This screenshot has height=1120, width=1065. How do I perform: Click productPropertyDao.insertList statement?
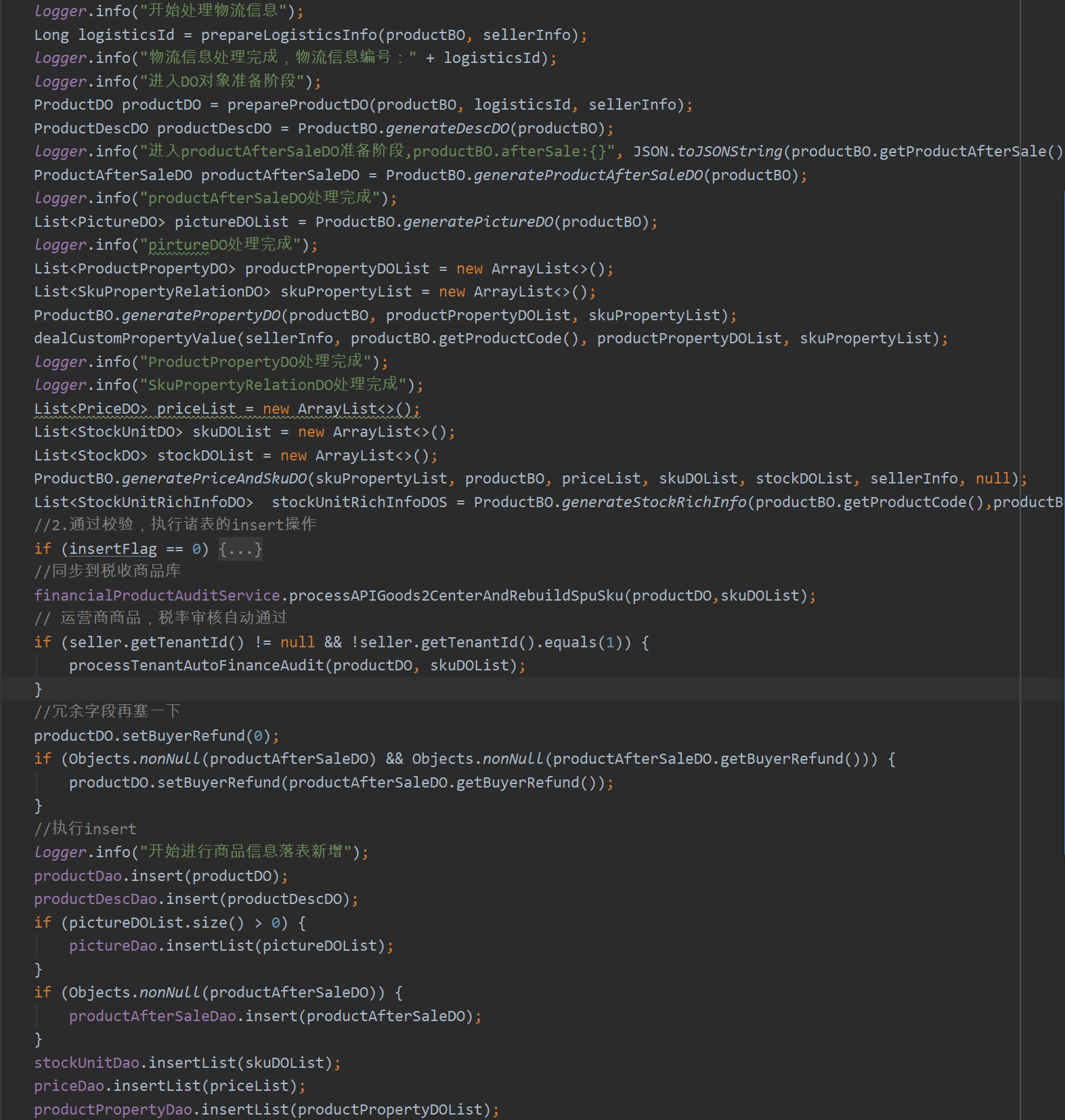(267, 1110)
